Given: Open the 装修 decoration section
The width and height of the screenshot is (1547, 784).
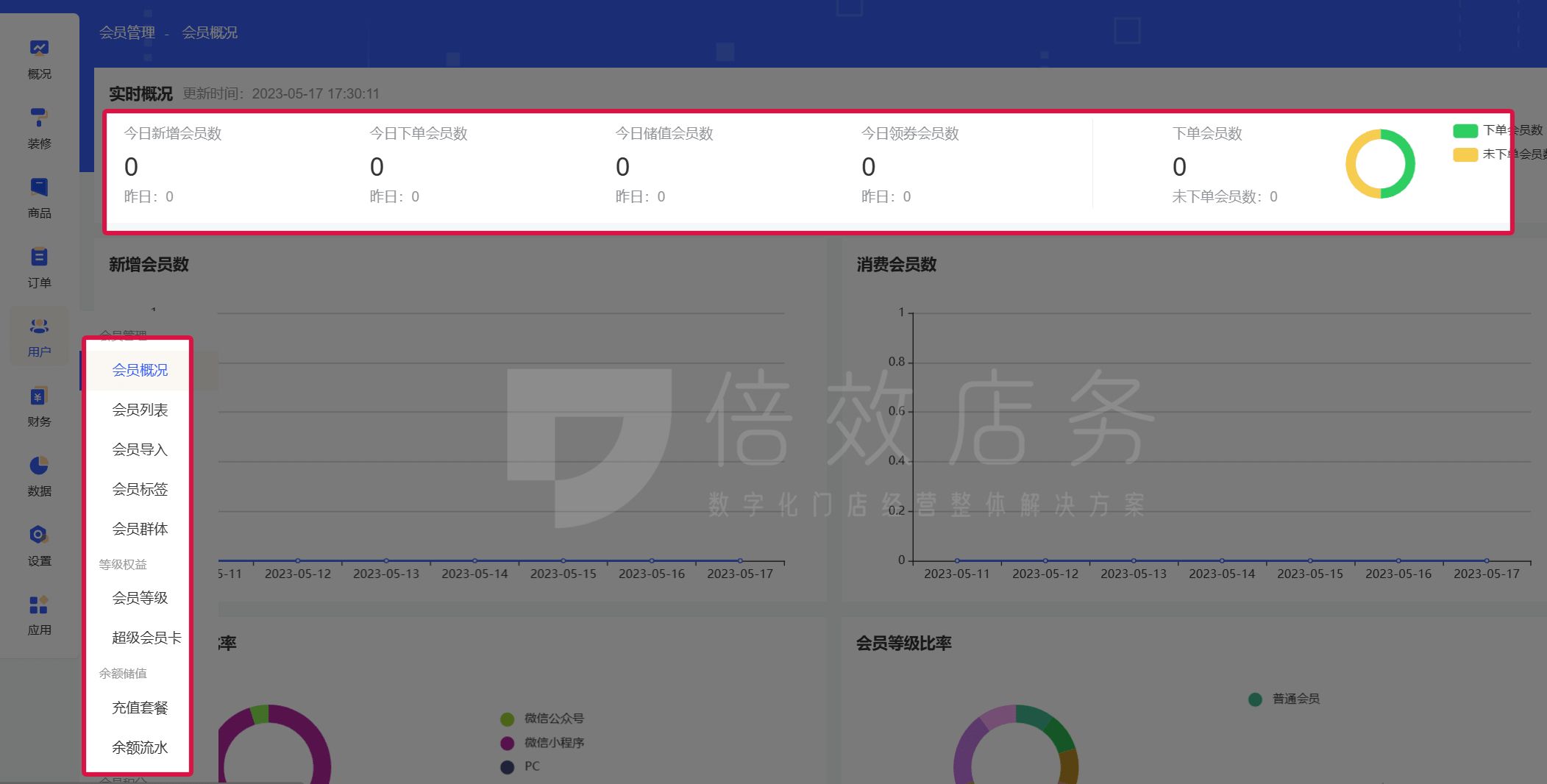Looking at the screenshot, I should pyautogui.click(x=38, y=129).
